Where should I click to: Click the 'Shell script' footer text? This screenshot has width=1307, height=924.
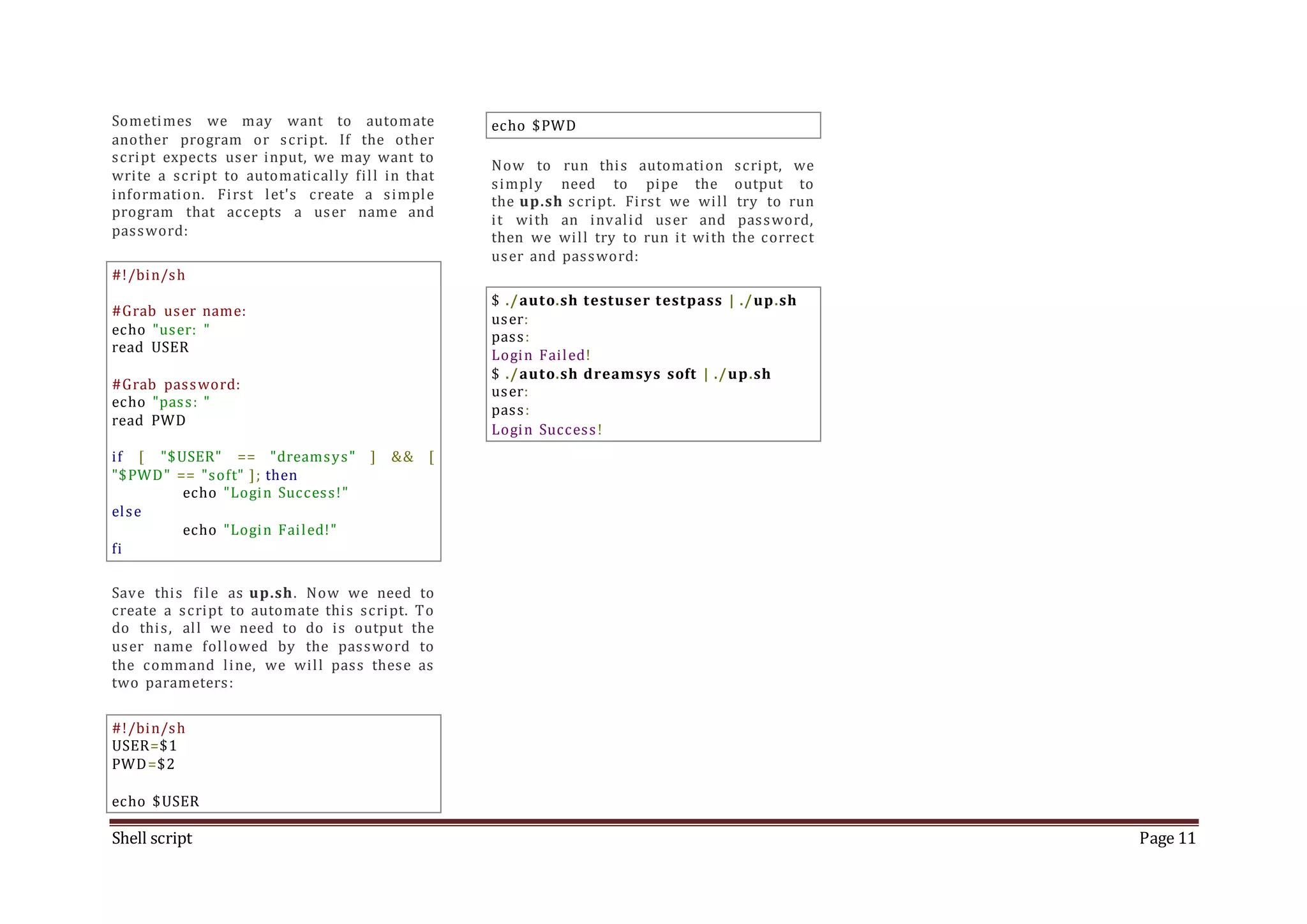pyautogui.click(x=152, y=838)
